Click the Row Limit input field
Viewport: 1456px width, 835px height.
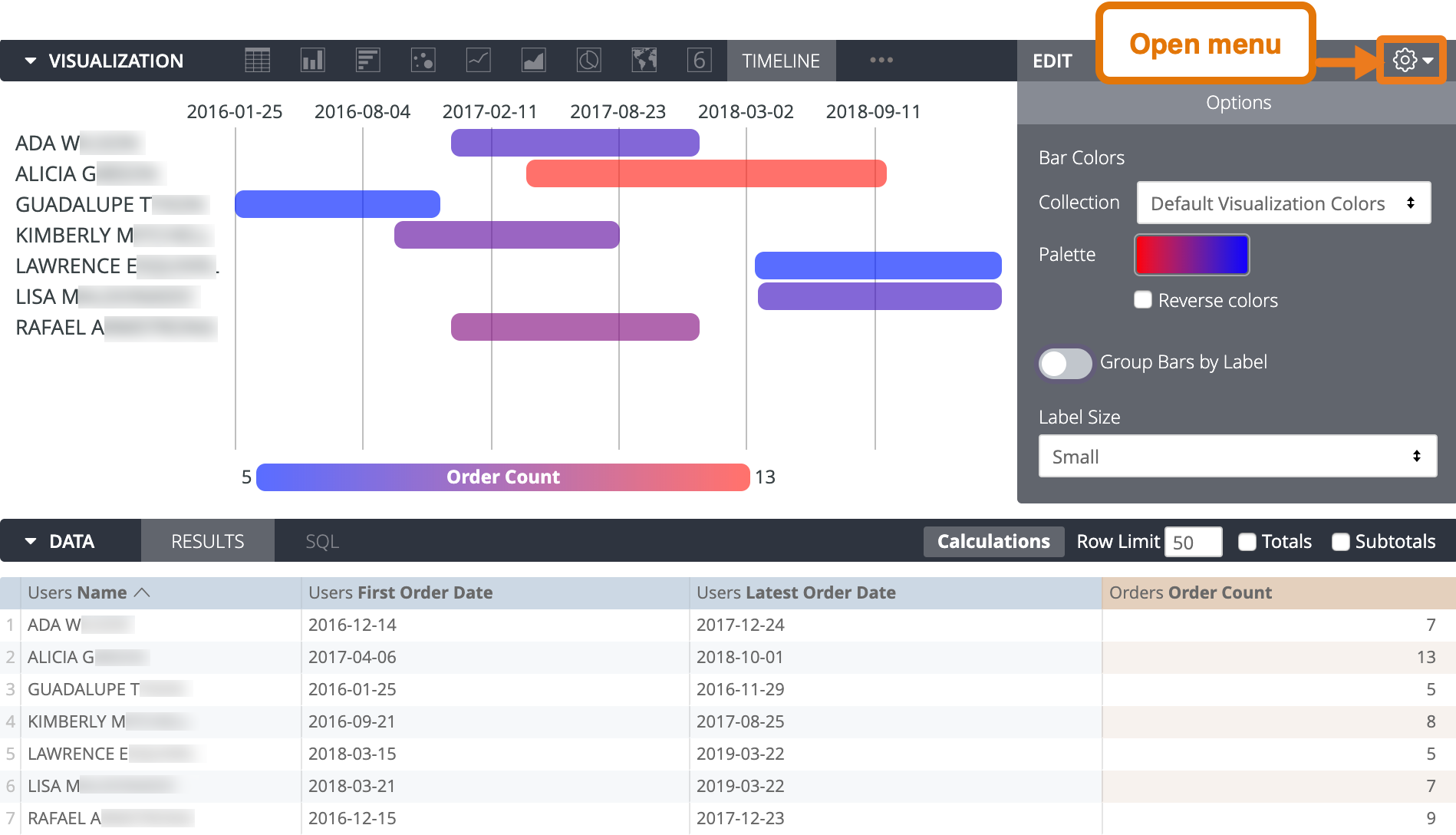pyautogui.click(x=1193, y=541)
